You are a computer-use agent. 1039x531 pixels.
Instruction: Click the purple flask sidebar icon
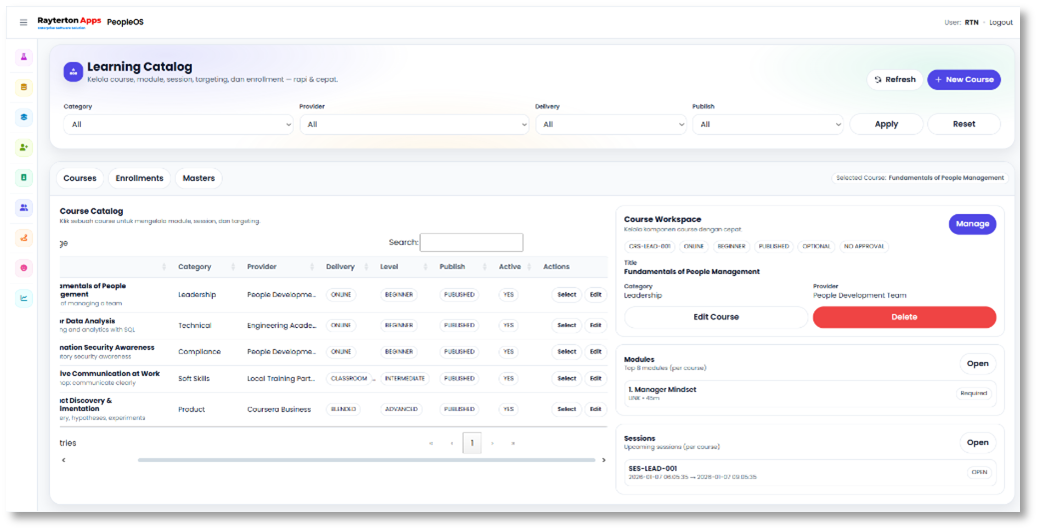(x=24, y=57)
